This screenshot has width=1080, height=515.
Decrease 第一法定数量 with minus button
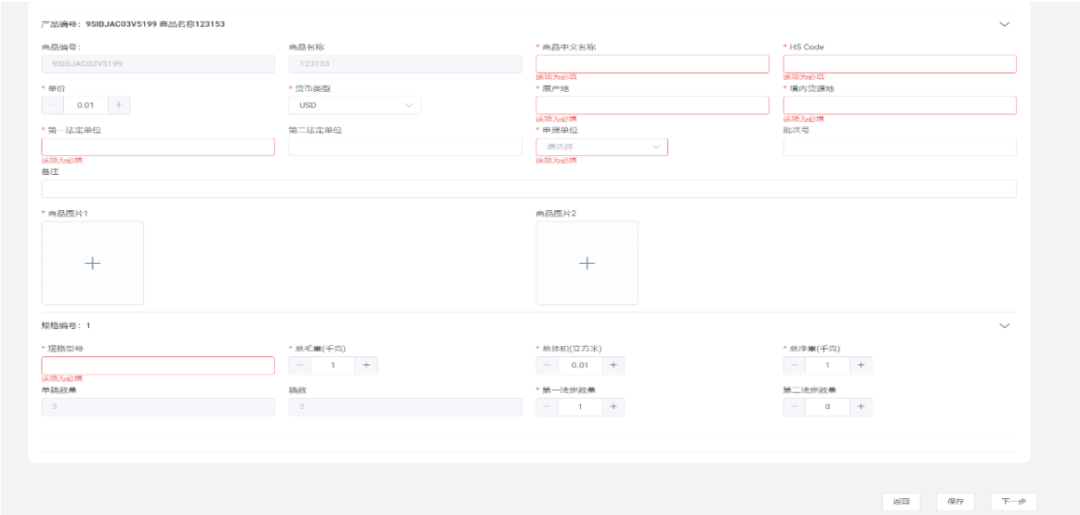point(547,407)
